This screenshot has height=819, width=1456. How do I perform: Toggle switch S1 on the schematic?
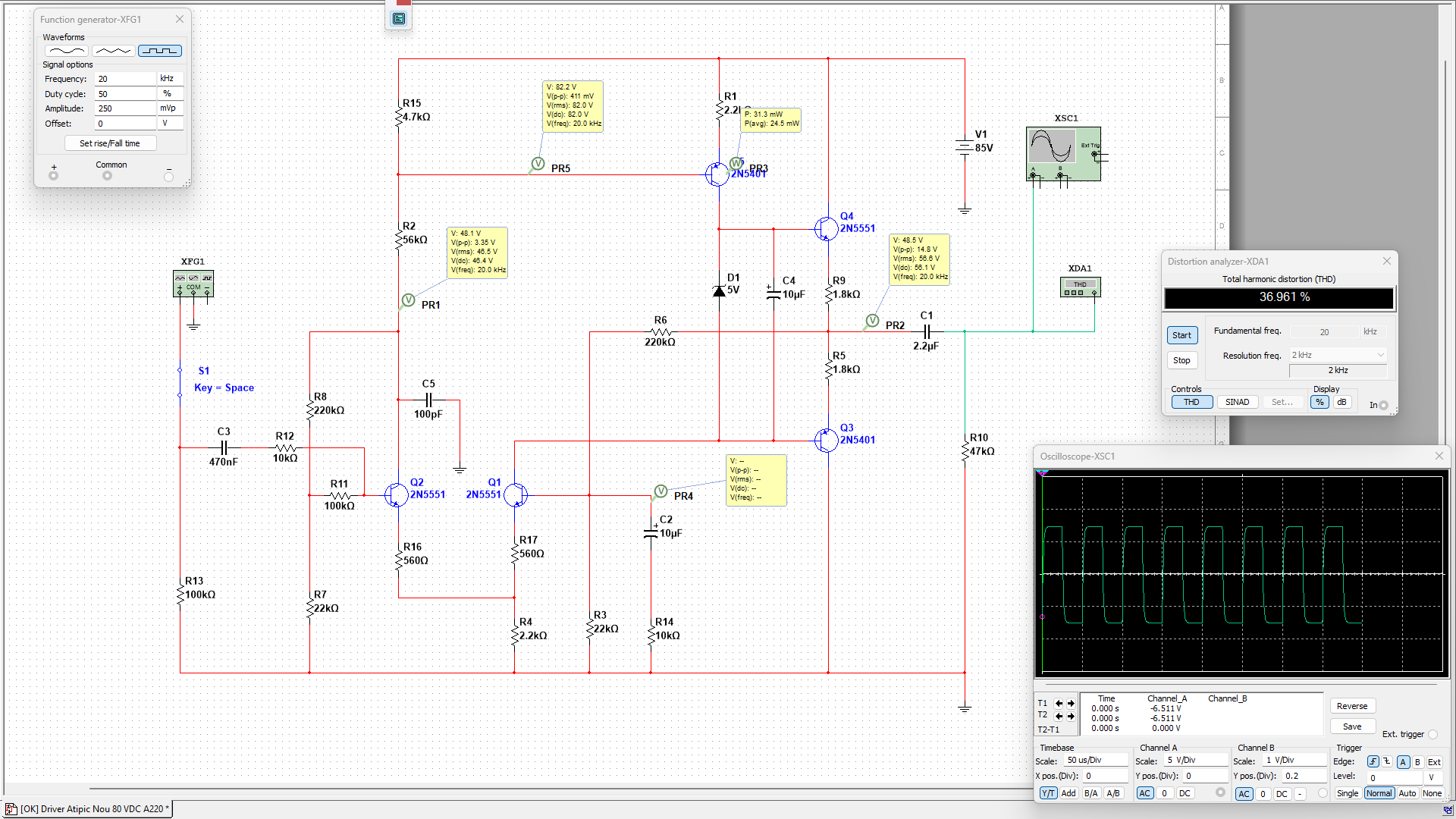[x=180, y=382]
